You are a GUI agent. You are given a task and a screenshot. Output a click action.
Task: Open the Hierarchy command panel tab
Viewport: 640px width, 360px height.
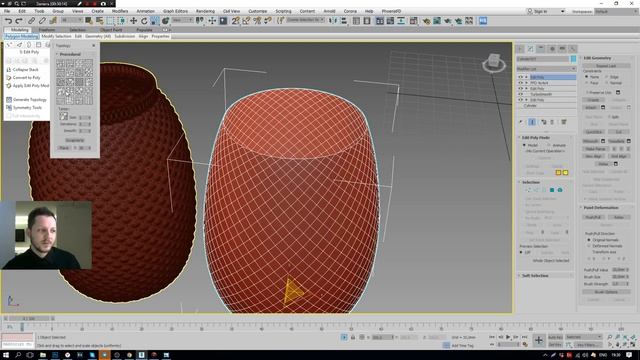[x=541, y=49]
